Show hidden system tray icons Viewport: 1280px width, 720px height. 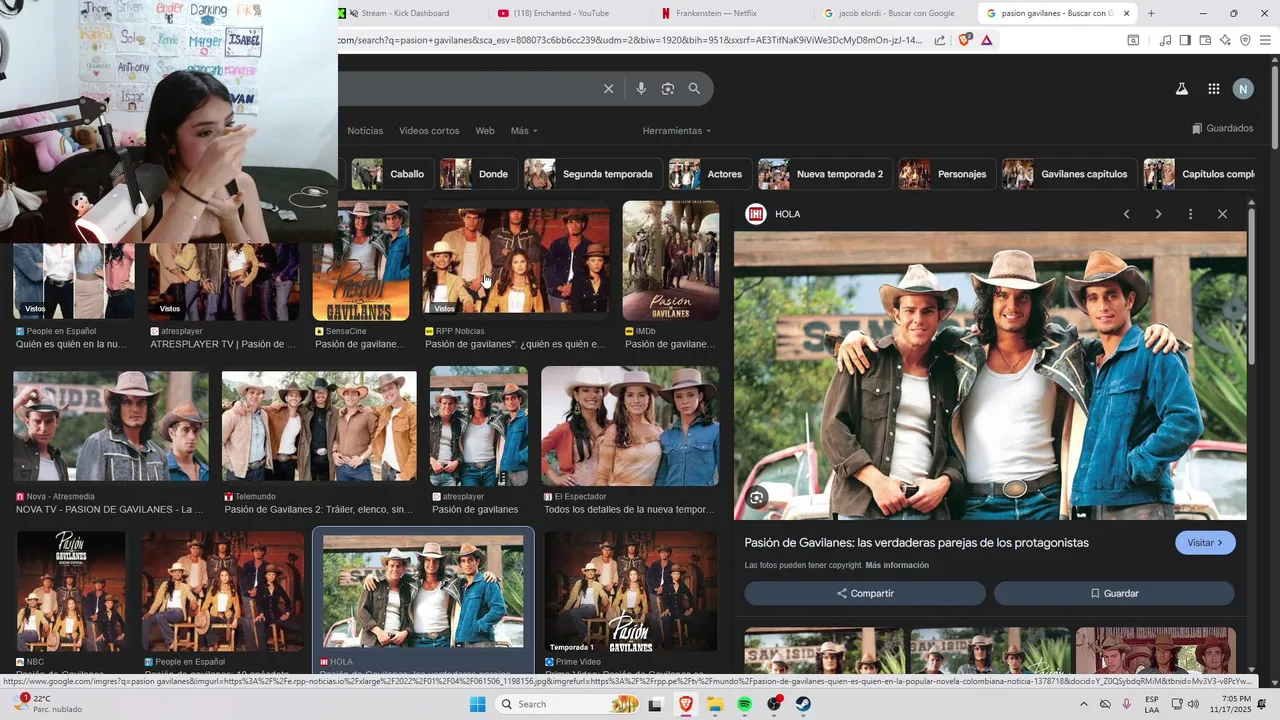(1083, 705)
